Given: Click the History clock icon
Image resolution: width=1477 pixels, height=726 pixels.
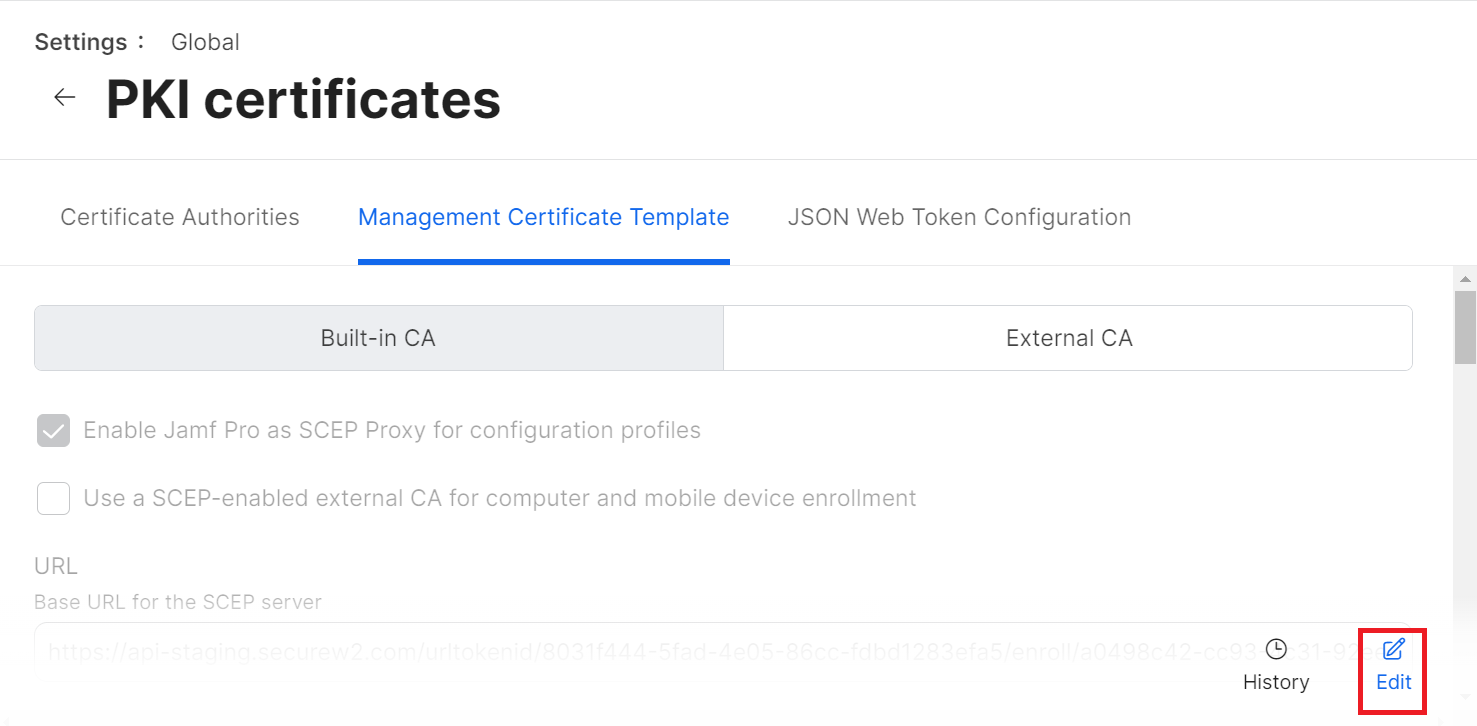Looking at the screenshot, I should pyautogui.click(x=1276, y=650).
